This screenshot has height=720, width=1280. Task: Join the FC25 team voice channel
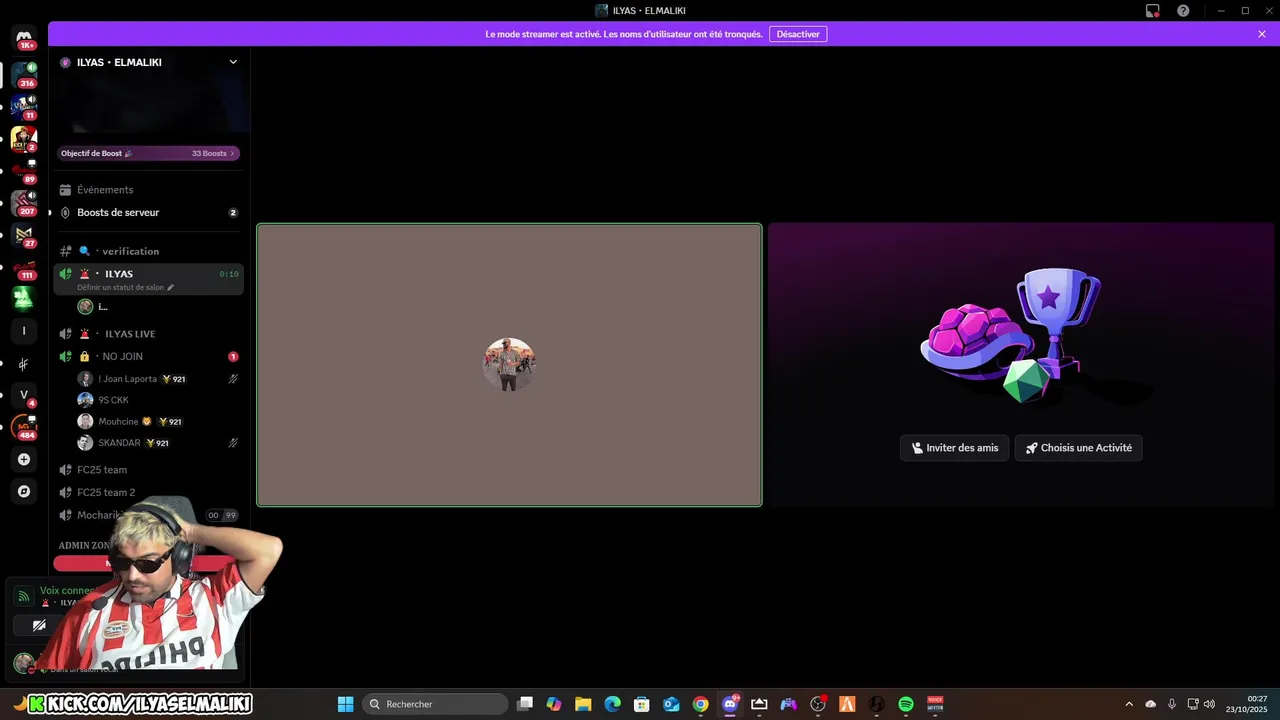[102, 470]
